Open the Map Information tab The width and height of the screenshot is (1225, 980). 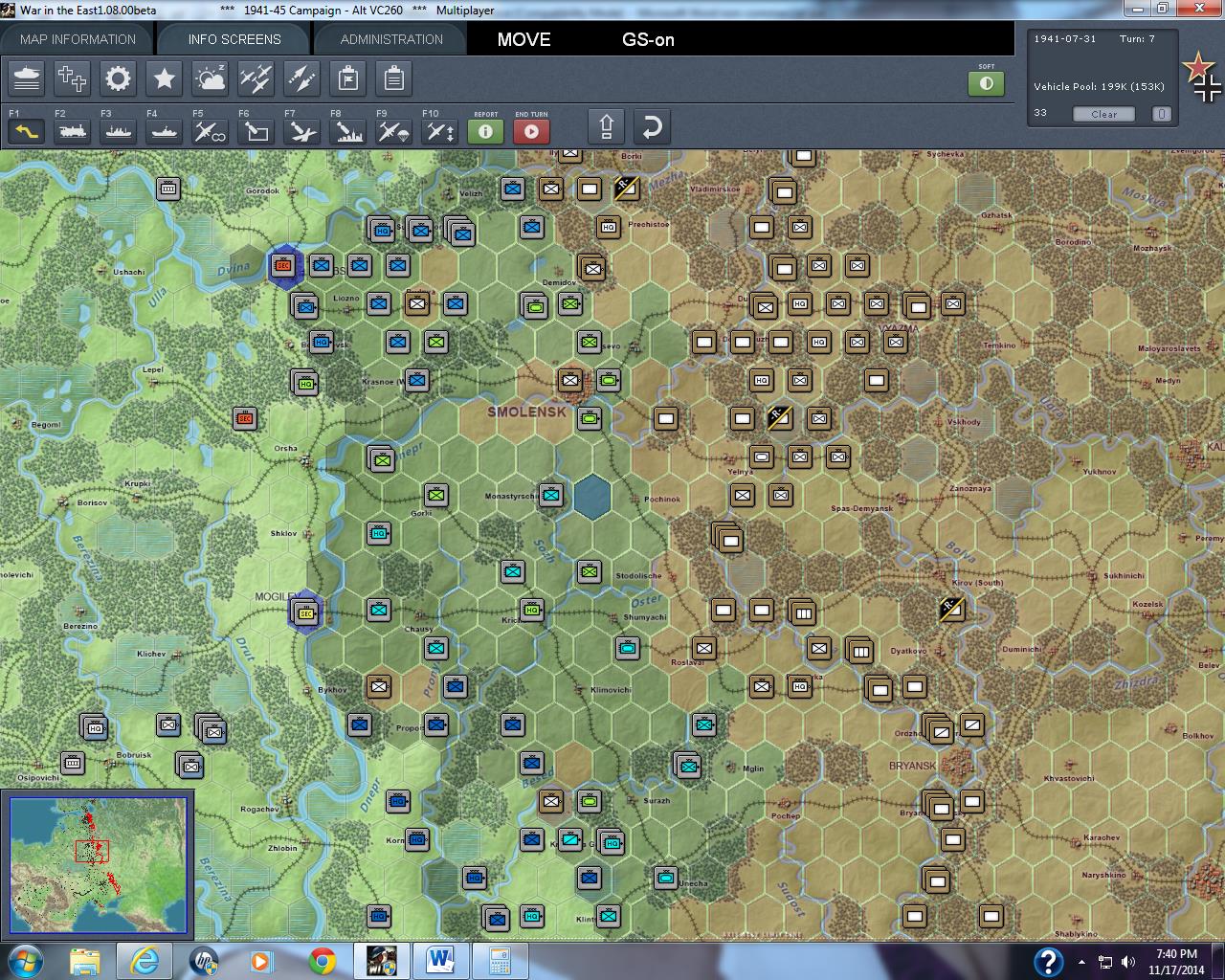pos(78,39)
